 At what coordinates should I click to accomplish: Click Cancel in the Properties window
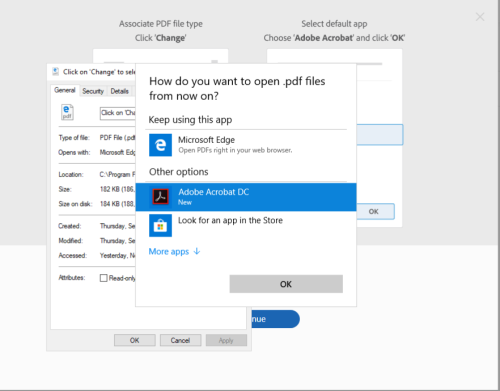(180, 340)
